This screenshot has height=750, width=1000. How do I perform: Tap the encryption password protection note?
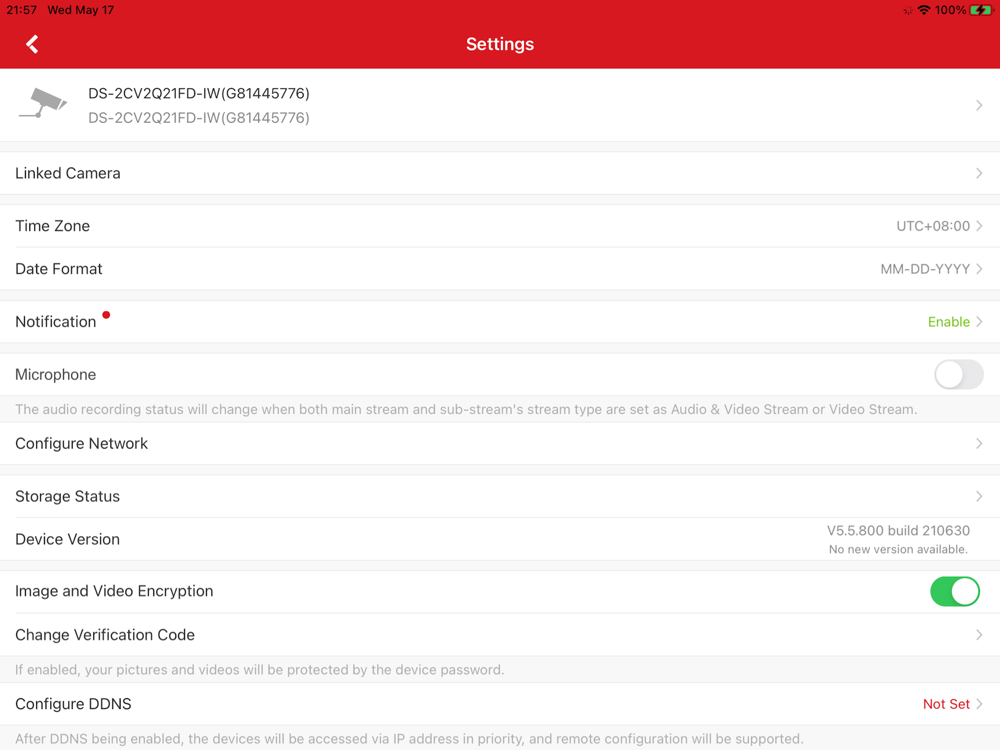point(260,670)
